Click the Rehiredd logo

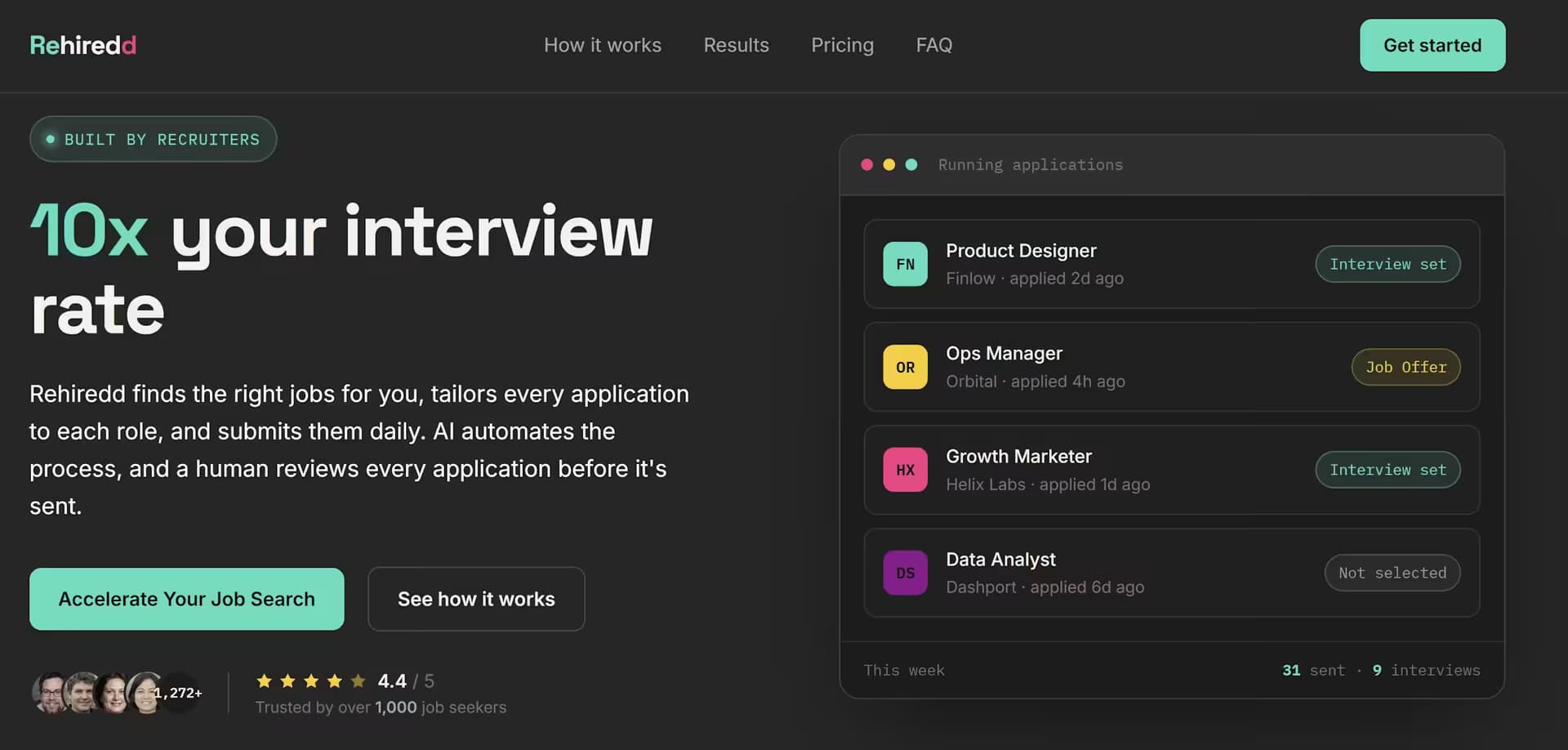pyautogui.click(x=82, y=45)
